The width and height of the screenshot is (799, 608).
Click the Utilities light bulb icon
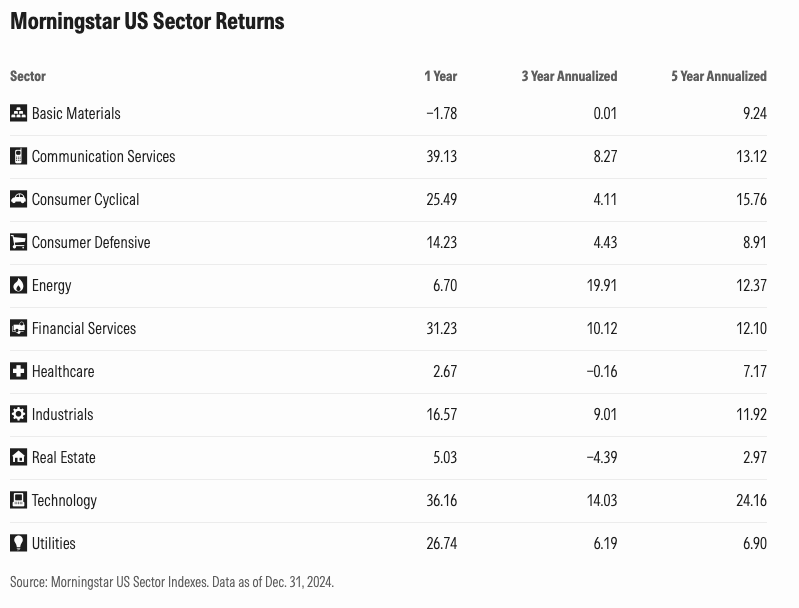pos(18,543)
